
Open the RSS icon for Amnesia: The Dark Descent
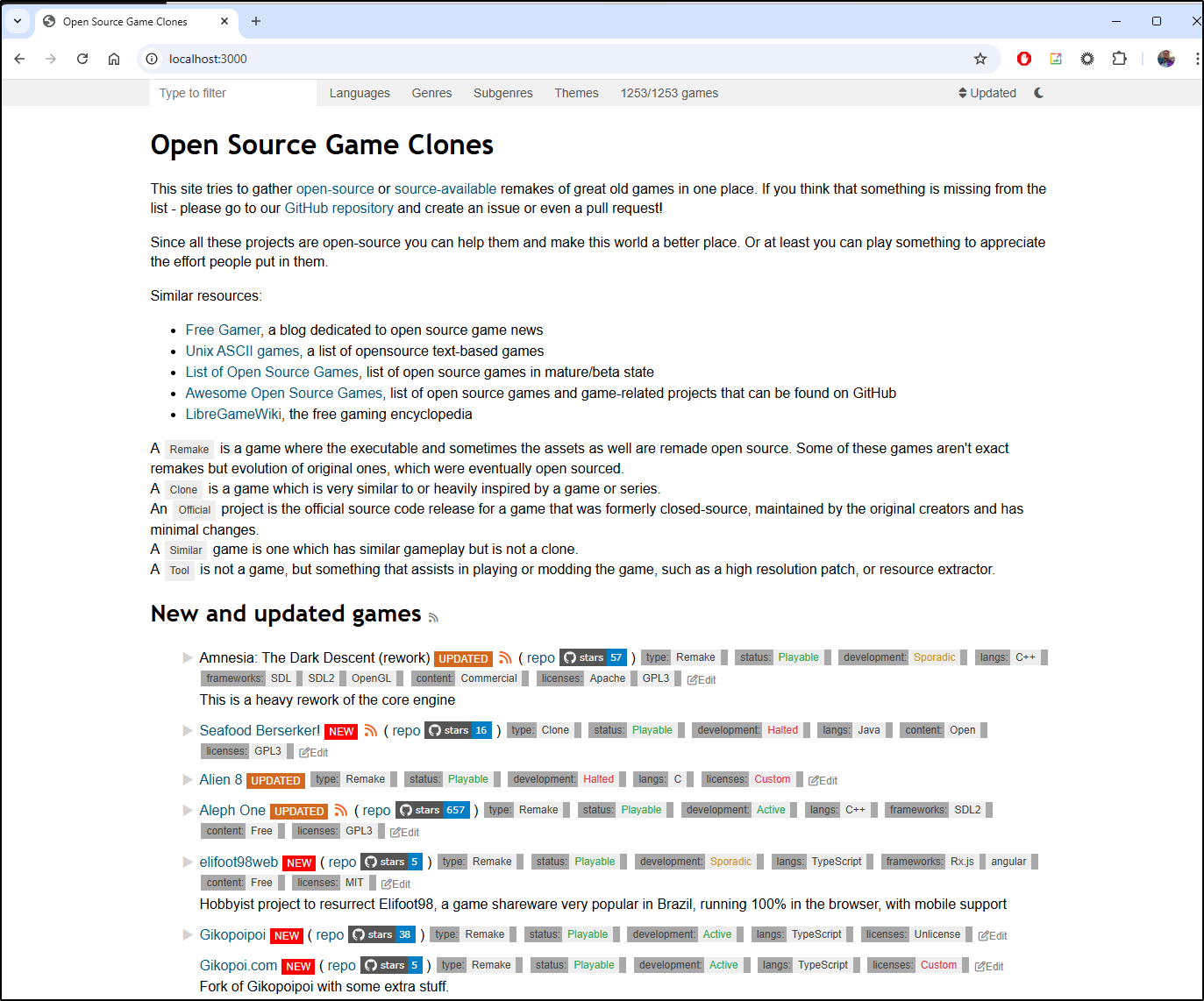(x=505, y=657)
